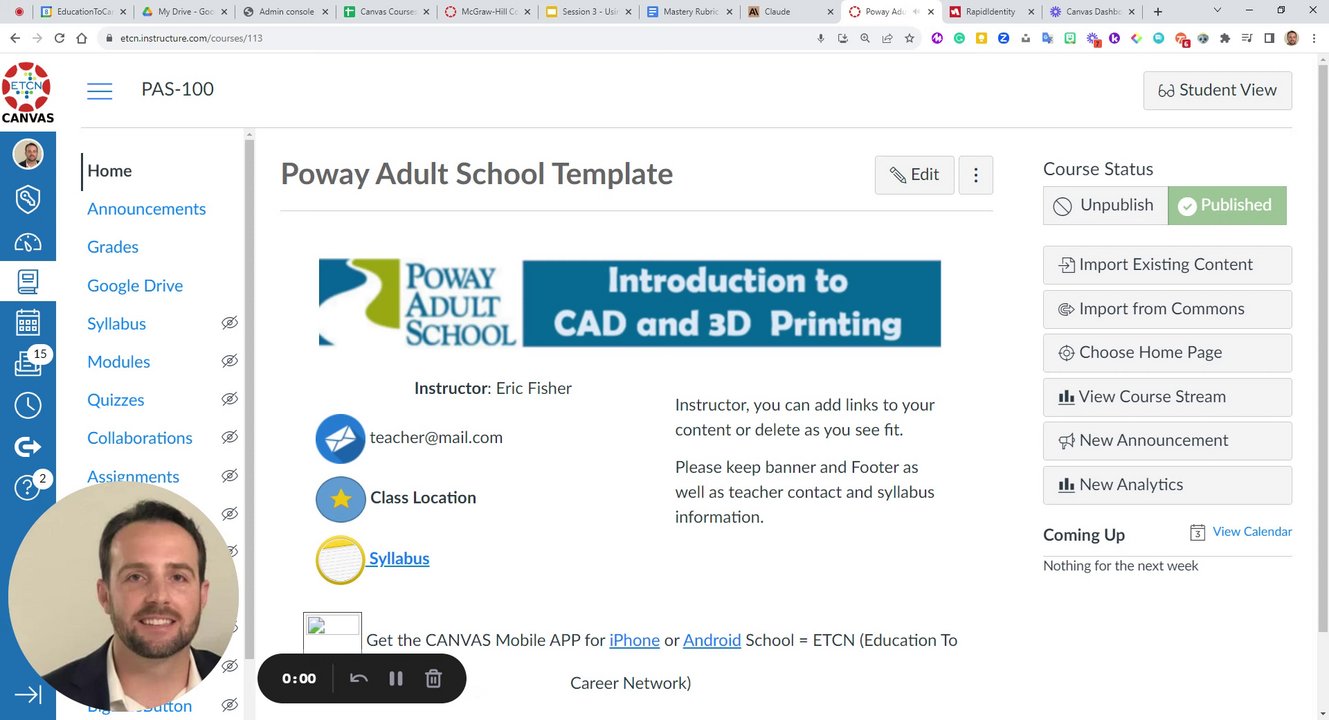Viewport: 1329px width, 720px height.
Task: Click Import Existing Content
Action: click(x=1167, y=265)
